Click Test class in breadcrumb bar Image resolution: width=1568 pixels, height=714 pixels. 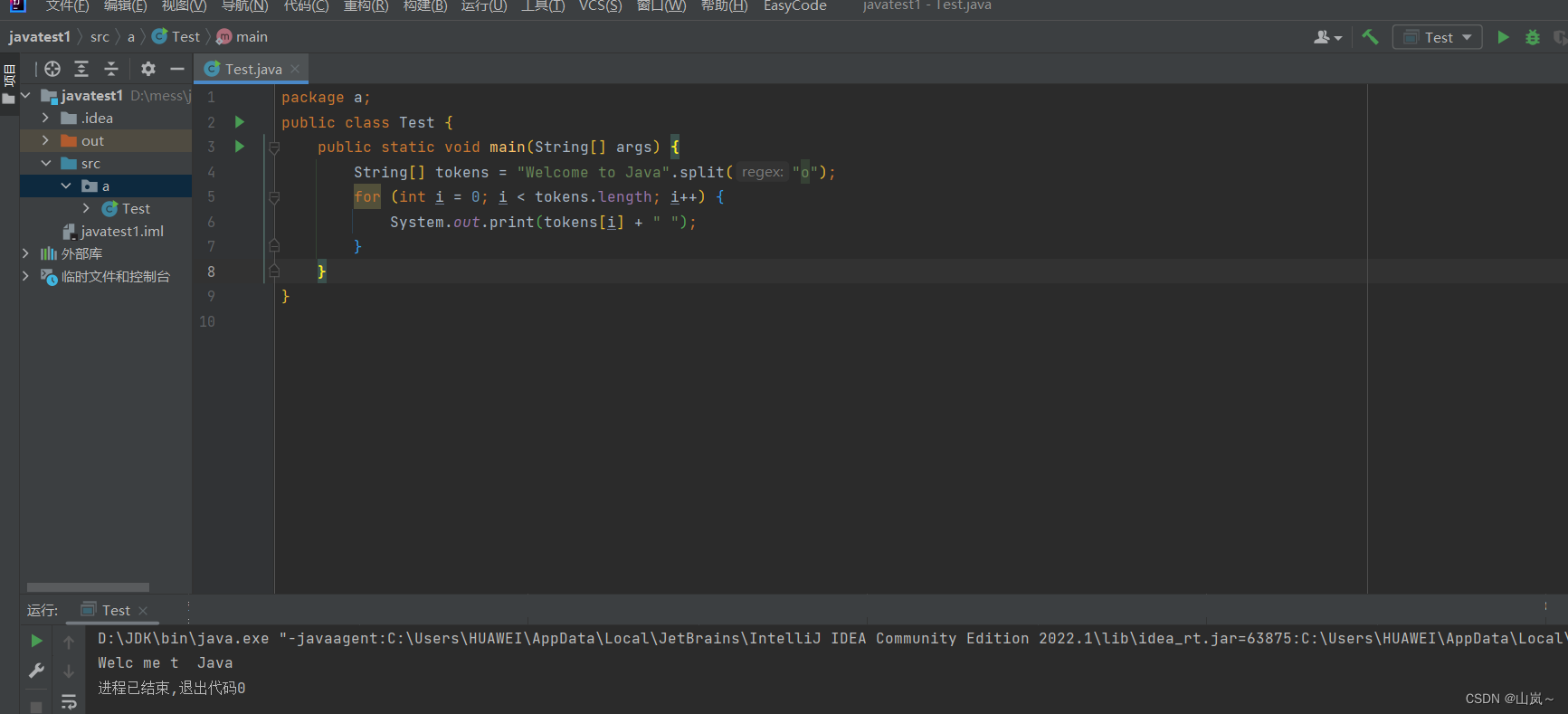pyautogui.click(x=176, y=37)
